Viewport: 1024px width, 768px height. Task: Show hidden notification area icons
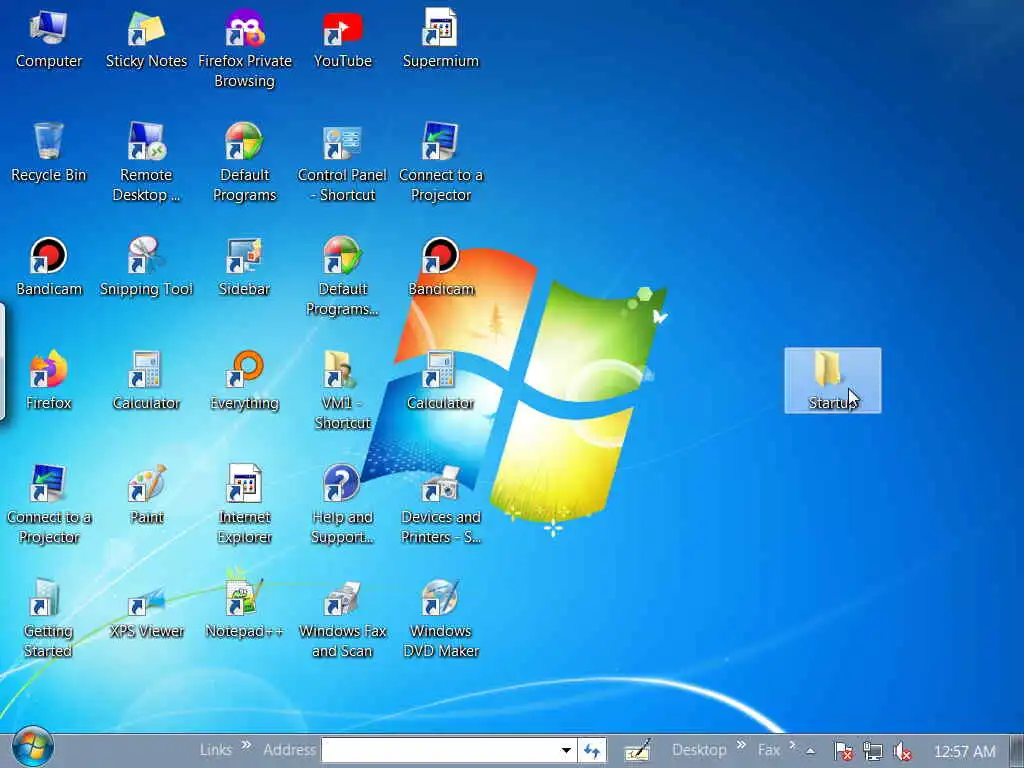[x=810, y=751]
